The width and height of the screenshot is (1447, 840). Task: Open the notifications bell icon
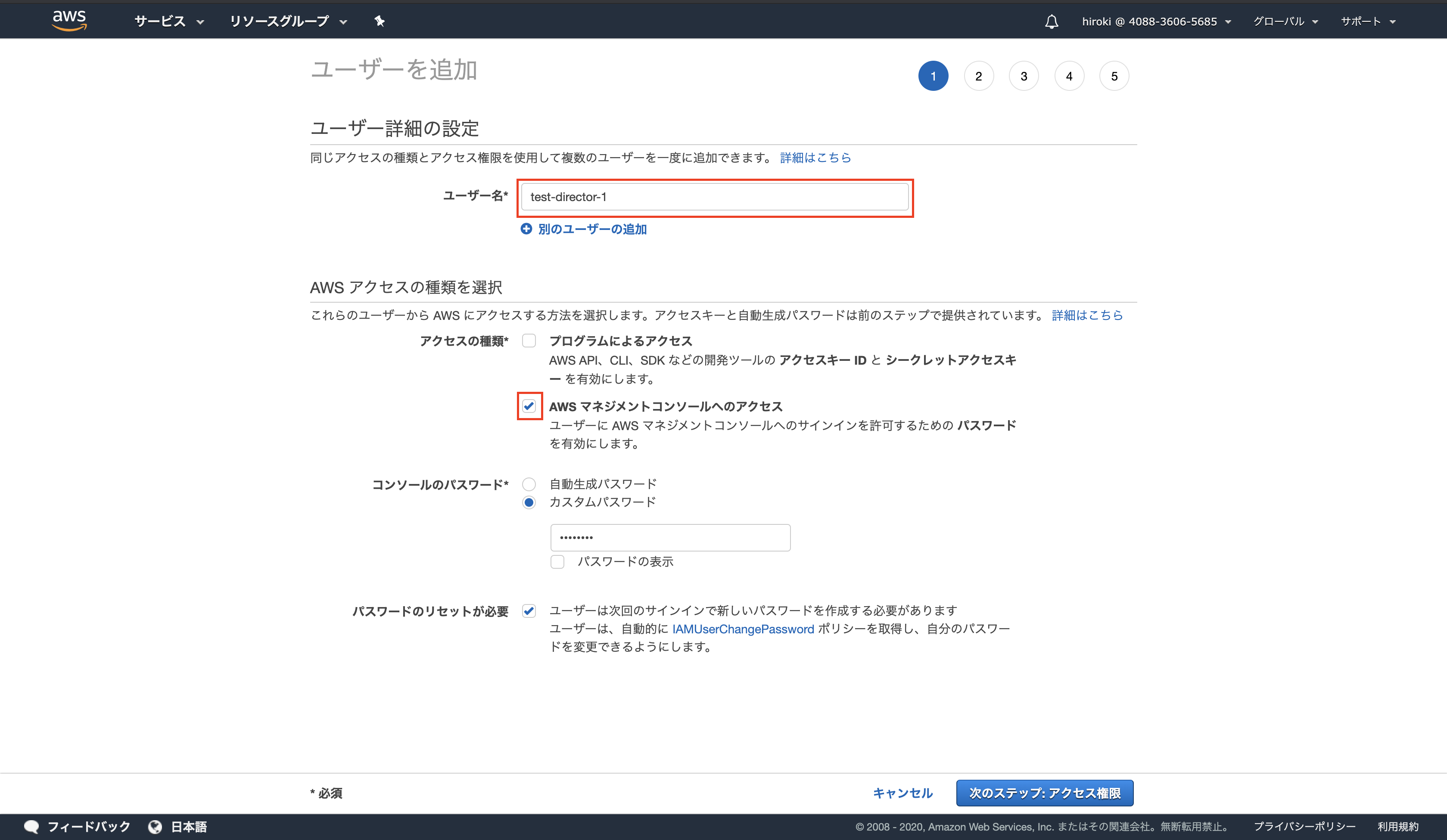pos(1052,22)
